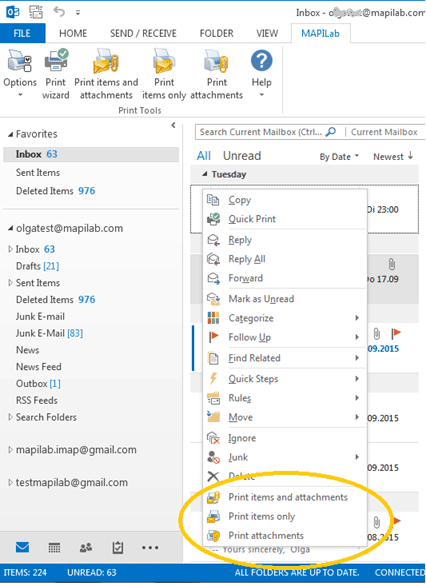This screenshot has height=586, width=426.
Task: Open the Junk E-Mail [83] folder
Action: pyautogui.click(x=49, y=333)
